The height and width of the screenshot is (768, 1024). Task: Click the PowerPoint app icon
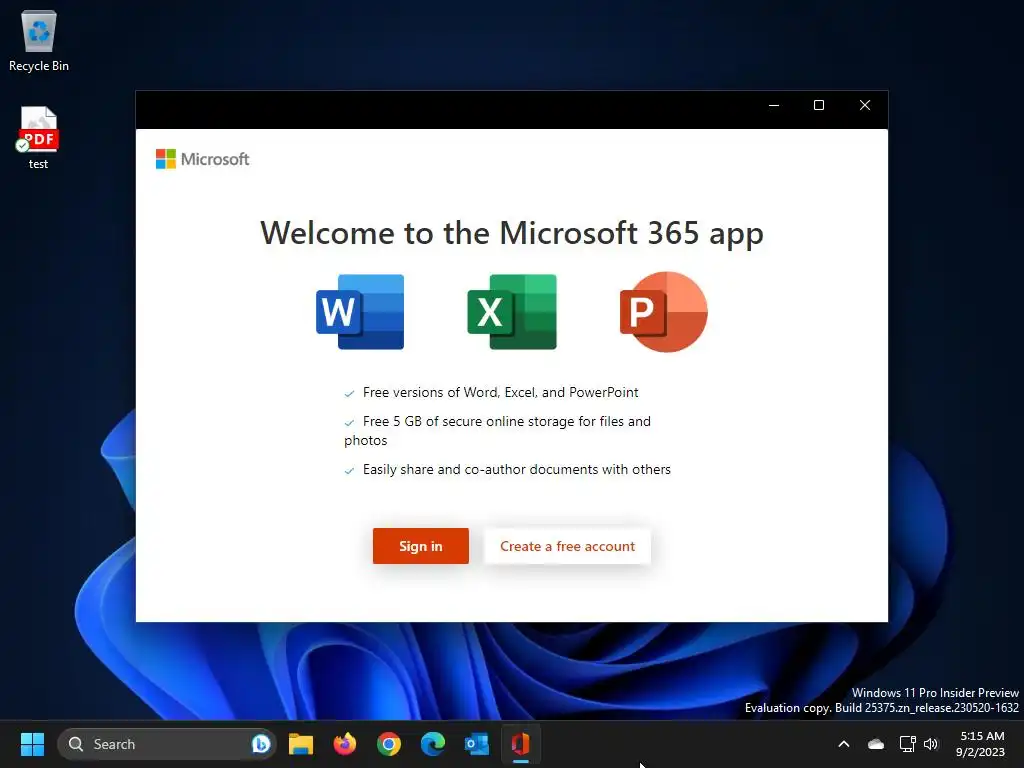click(664, 312)
